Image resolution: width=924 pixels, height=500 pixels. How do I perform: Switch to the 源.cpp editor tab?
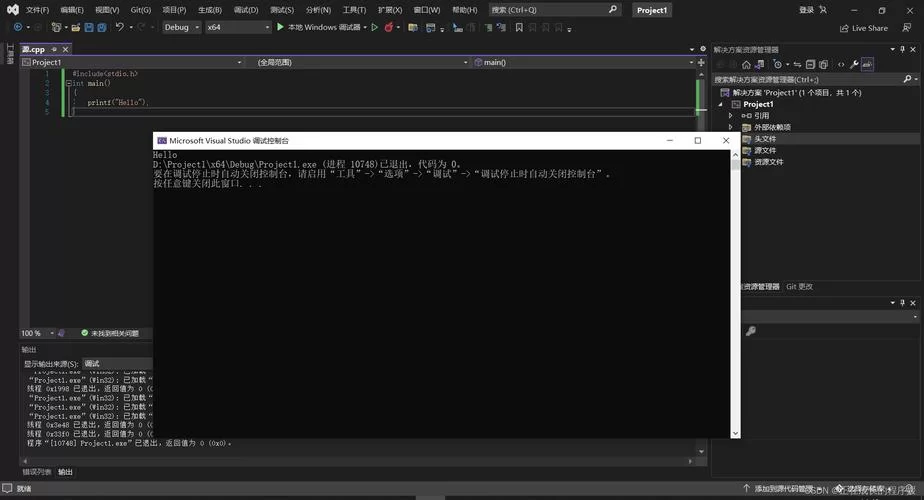tap(34, 49)
